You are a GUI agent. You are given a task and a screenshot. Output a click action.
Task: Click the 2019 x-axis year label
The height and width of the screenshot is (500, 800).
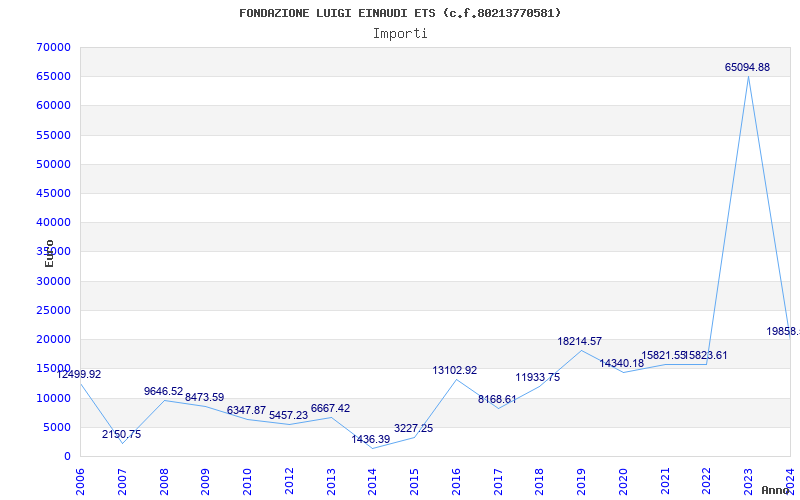pos(582,481)
